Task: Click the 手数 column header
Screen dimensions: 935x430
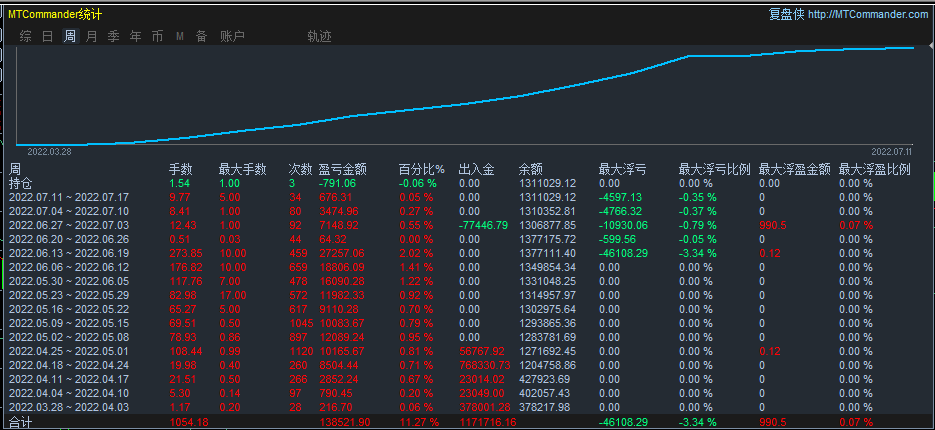Action: coord(181,169)
